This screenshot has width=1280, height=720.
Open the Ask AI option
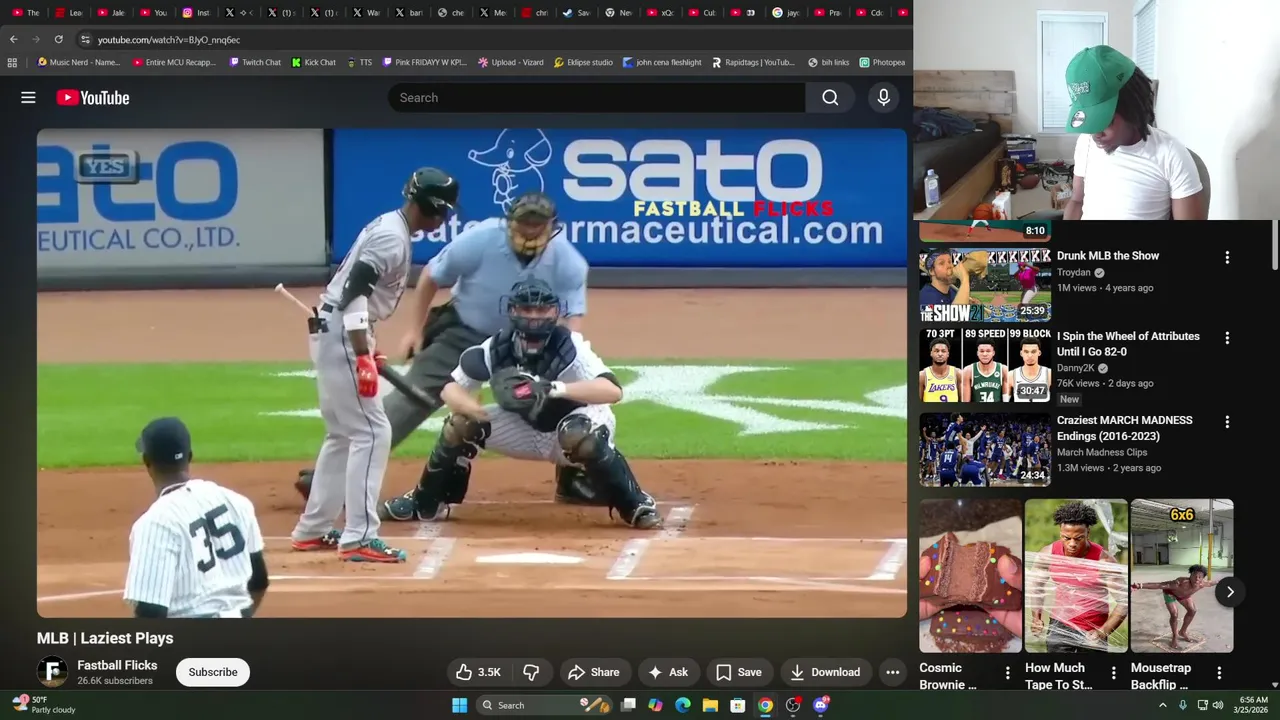click(668, 672)
